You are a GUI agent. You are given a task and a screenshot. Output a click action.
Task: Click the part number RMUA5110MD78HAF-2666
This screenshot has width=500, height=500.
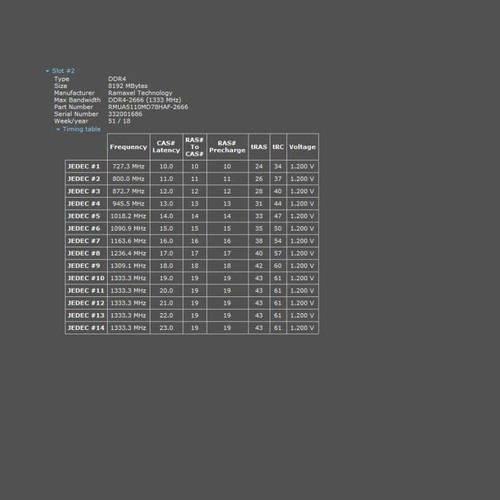point(148,107)
